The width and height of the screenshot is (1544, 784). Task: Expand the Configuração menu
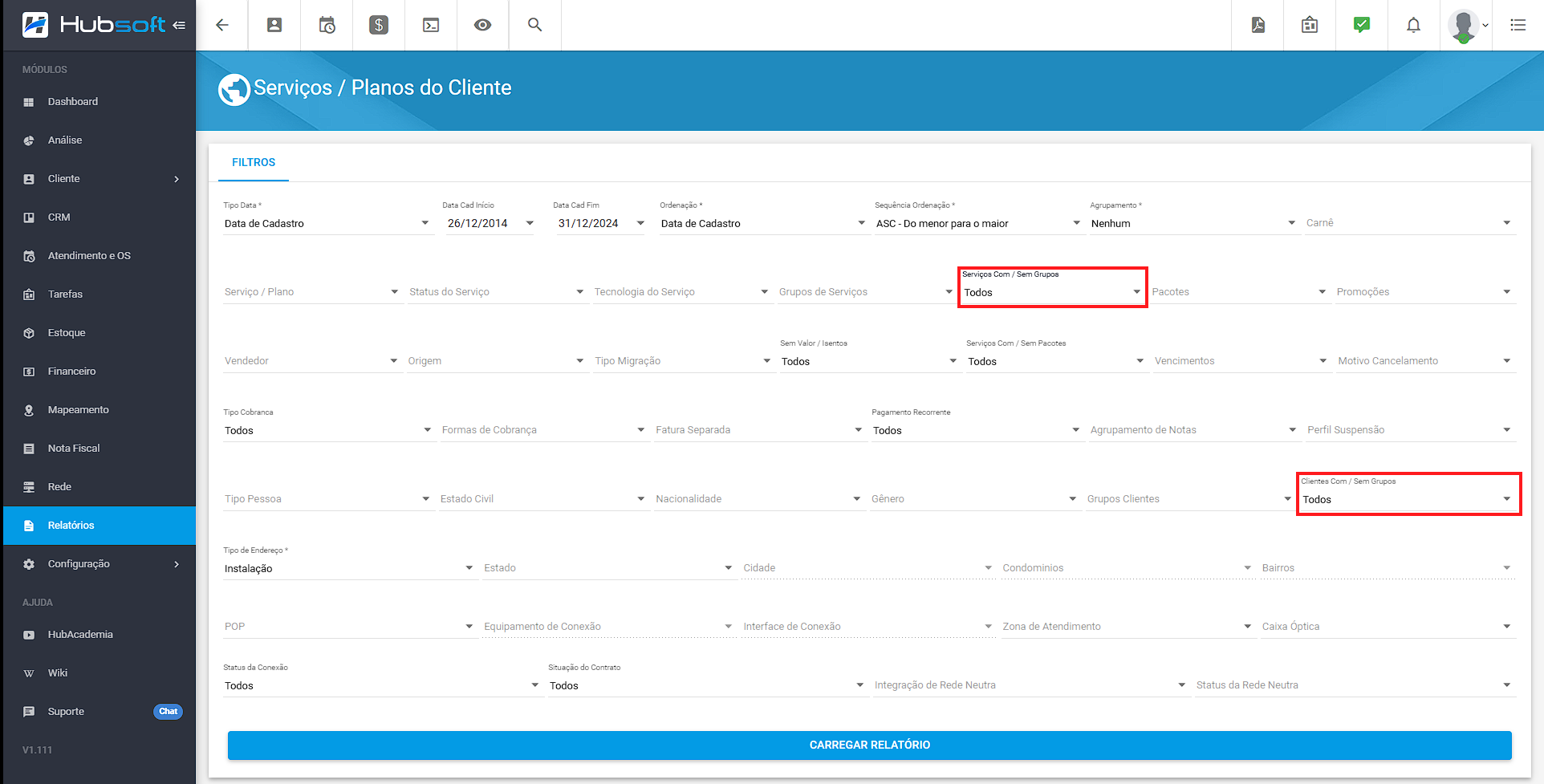[x=100, y=564]
